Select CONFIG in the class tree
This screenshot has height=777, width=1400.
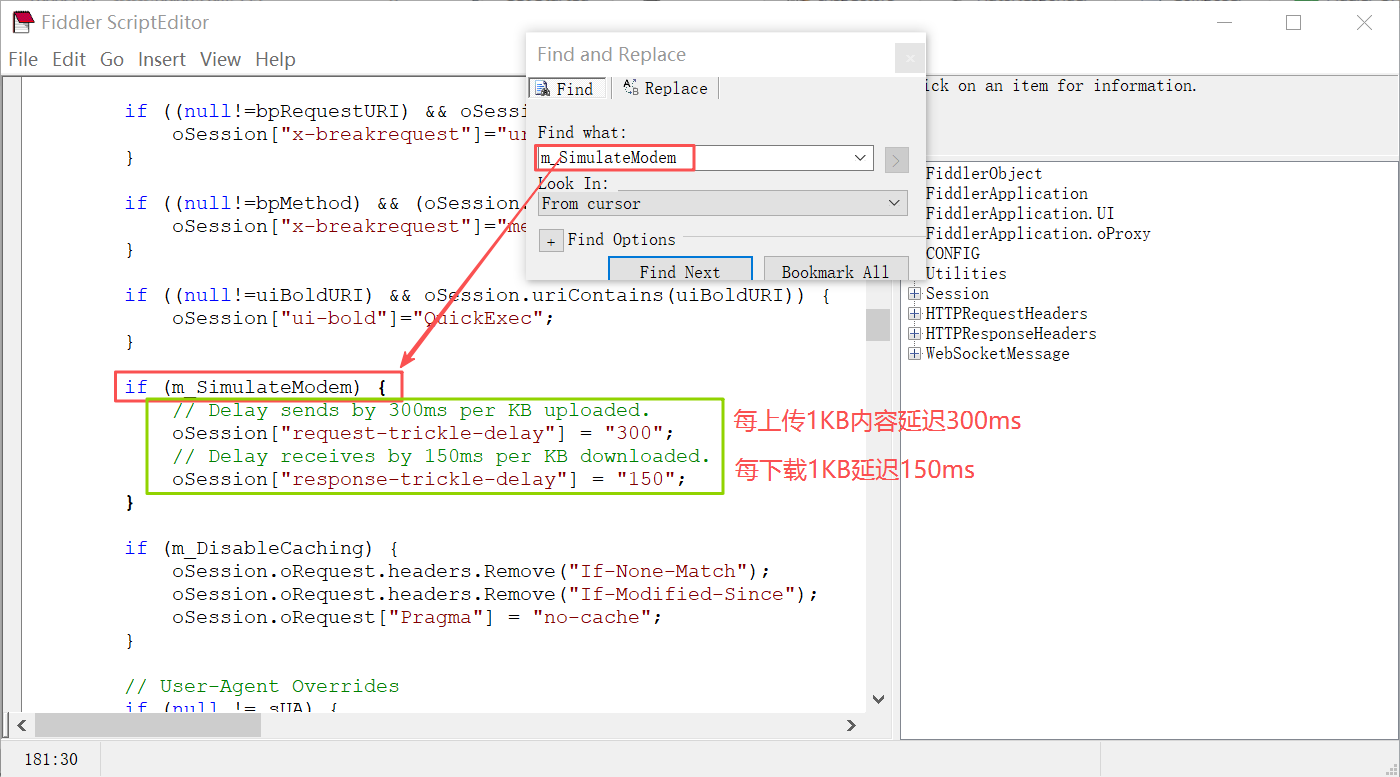(x=952, y=254)
